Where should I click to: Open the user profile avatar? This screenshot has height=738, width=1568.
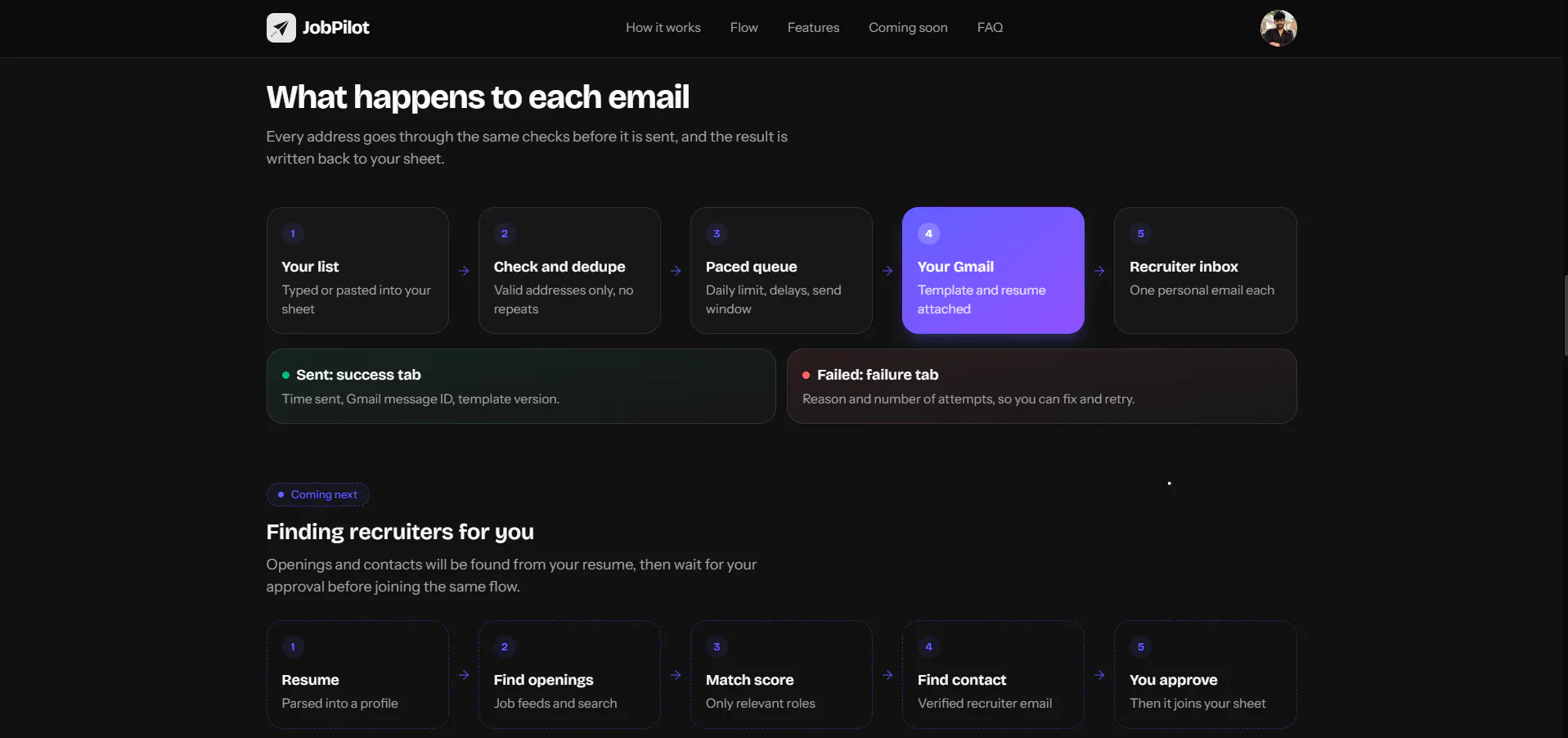pyautogui.click(x=1278, y=28)
